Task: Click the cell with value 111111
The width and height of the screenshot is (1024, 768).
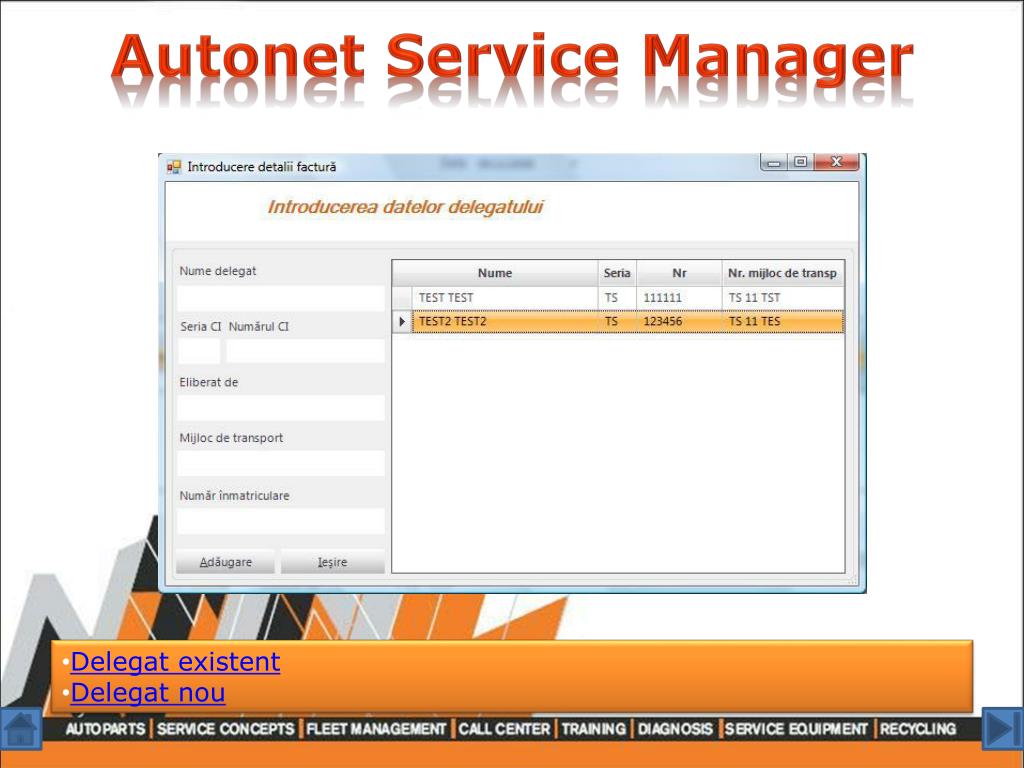Action: pos(679,298)
